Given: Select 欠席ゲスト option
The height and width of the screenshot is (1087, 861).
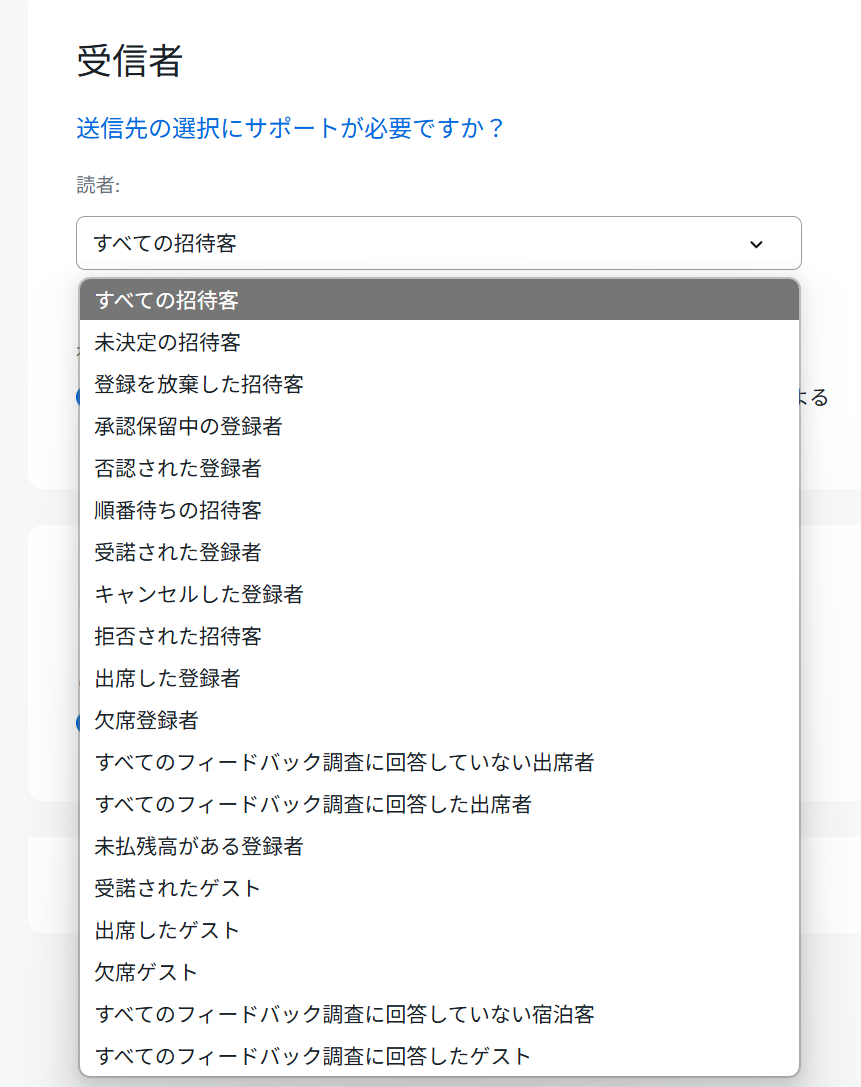Looking at the screenshot, I should (x=440, y=973).
